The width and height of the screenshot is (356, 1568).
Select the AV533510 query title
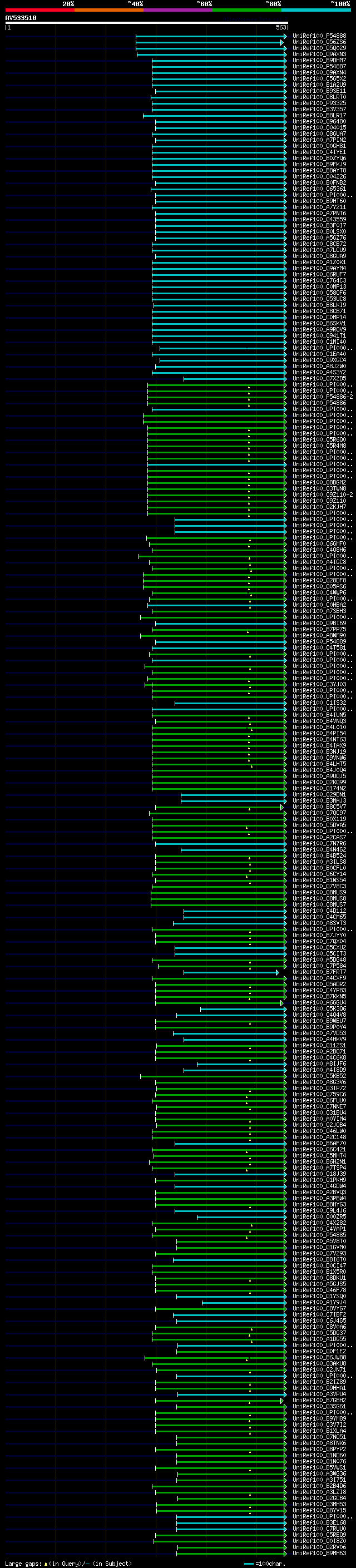[21, 18]
